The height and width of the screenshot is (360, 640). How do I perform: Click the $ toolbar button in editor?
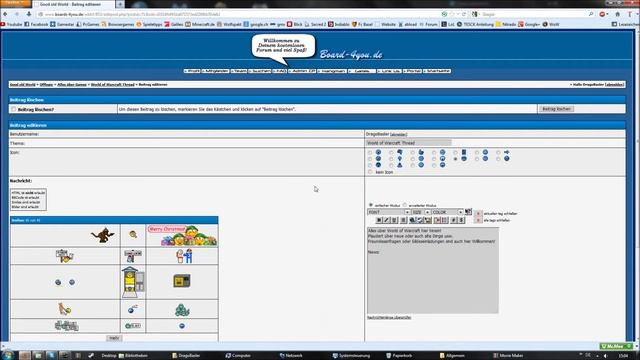tap(461, 220)
